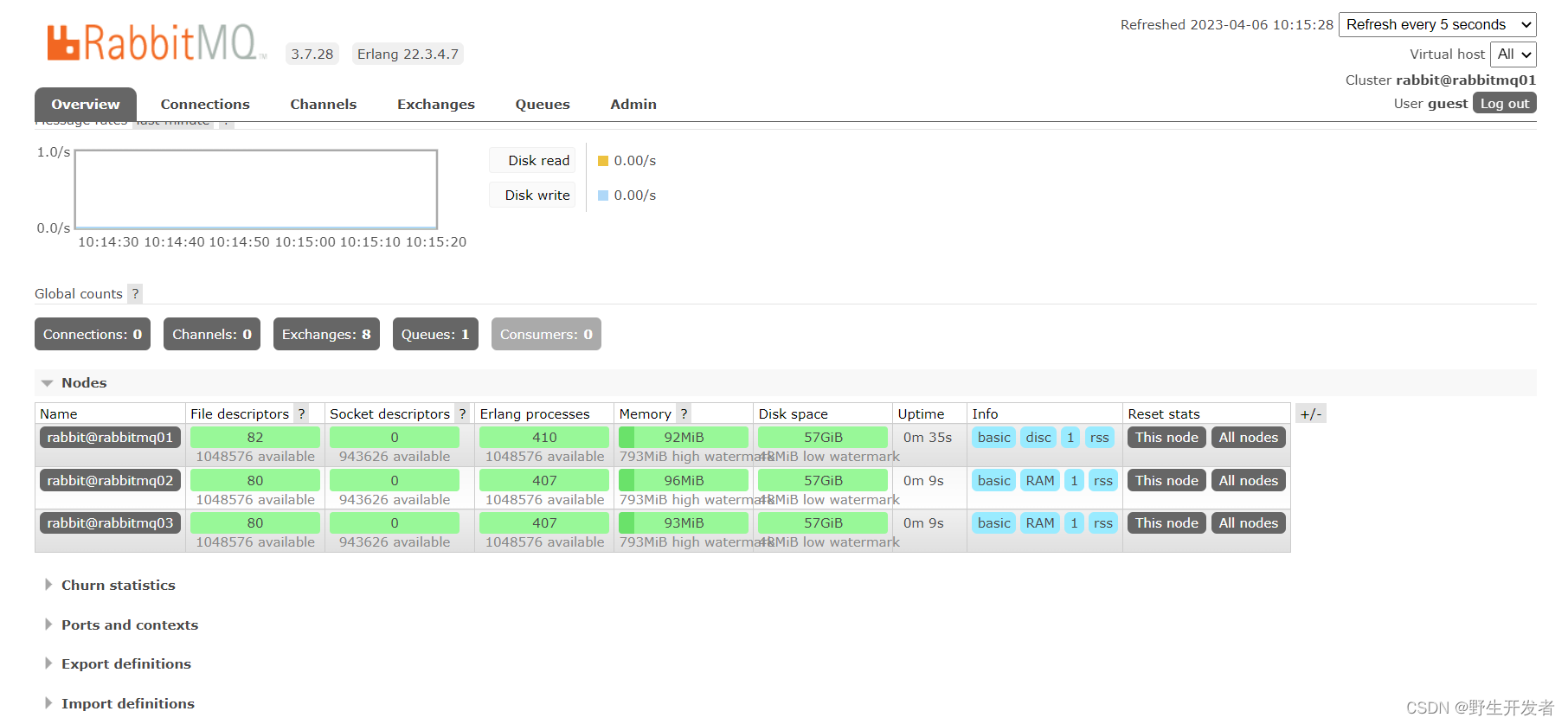Click file descriptors bar showing 82
Viewport: 1568px width, 724px height.
point(255,438)
